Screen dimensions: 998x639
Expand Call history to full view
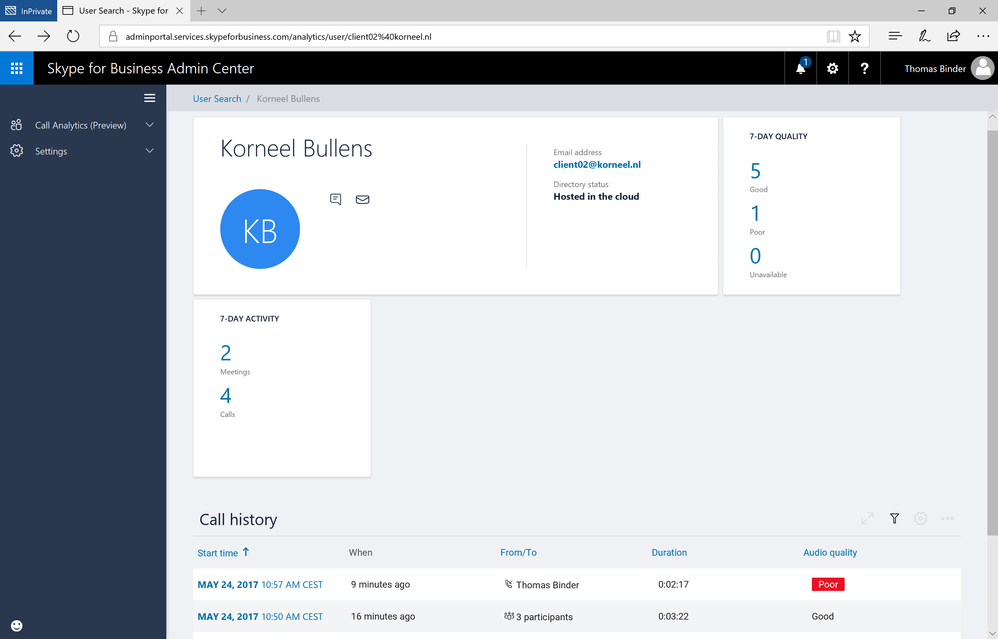[868, 518]
